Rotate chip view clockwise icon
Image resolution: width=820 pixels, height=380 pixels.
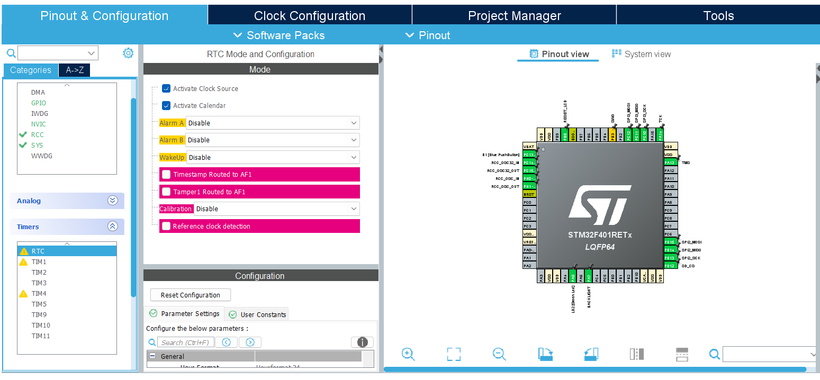pyautogui.click(x=545, y=354)
